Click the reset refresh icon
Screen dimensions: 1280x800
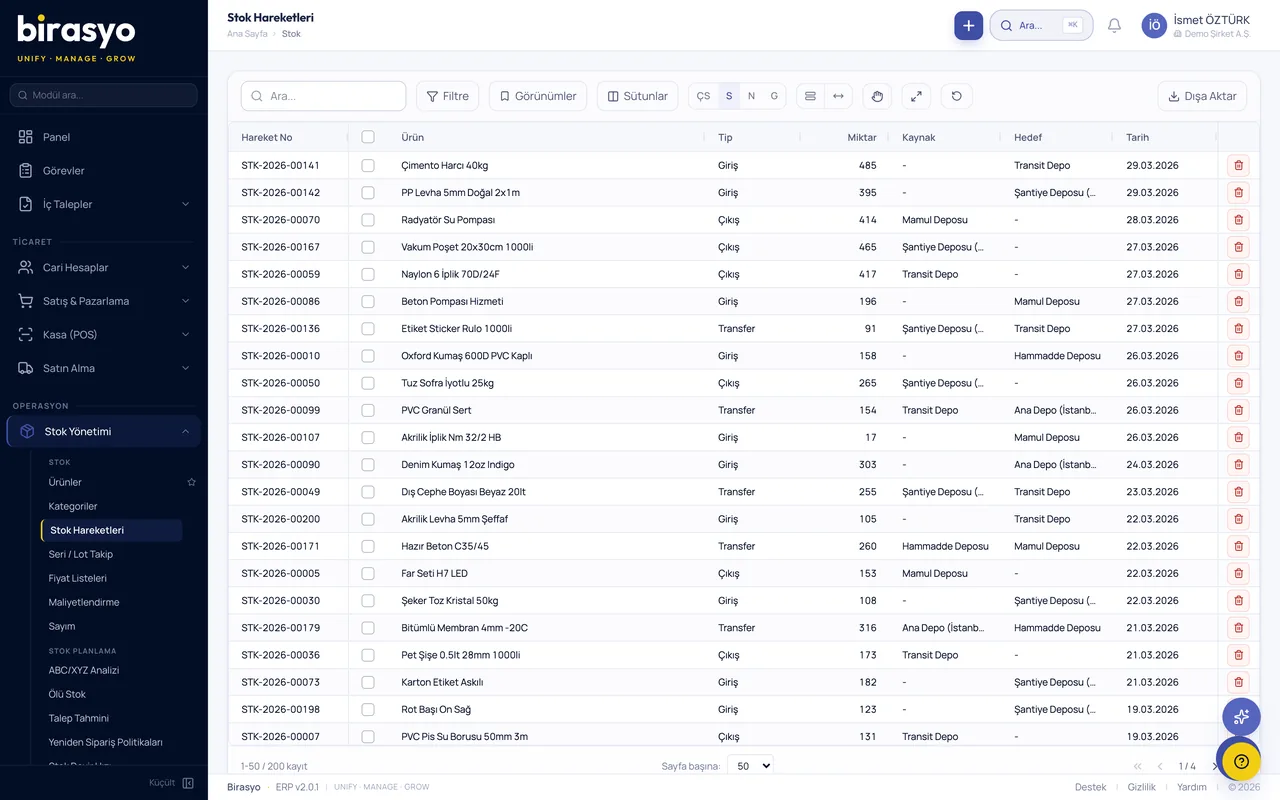click(x=956, y=96)
